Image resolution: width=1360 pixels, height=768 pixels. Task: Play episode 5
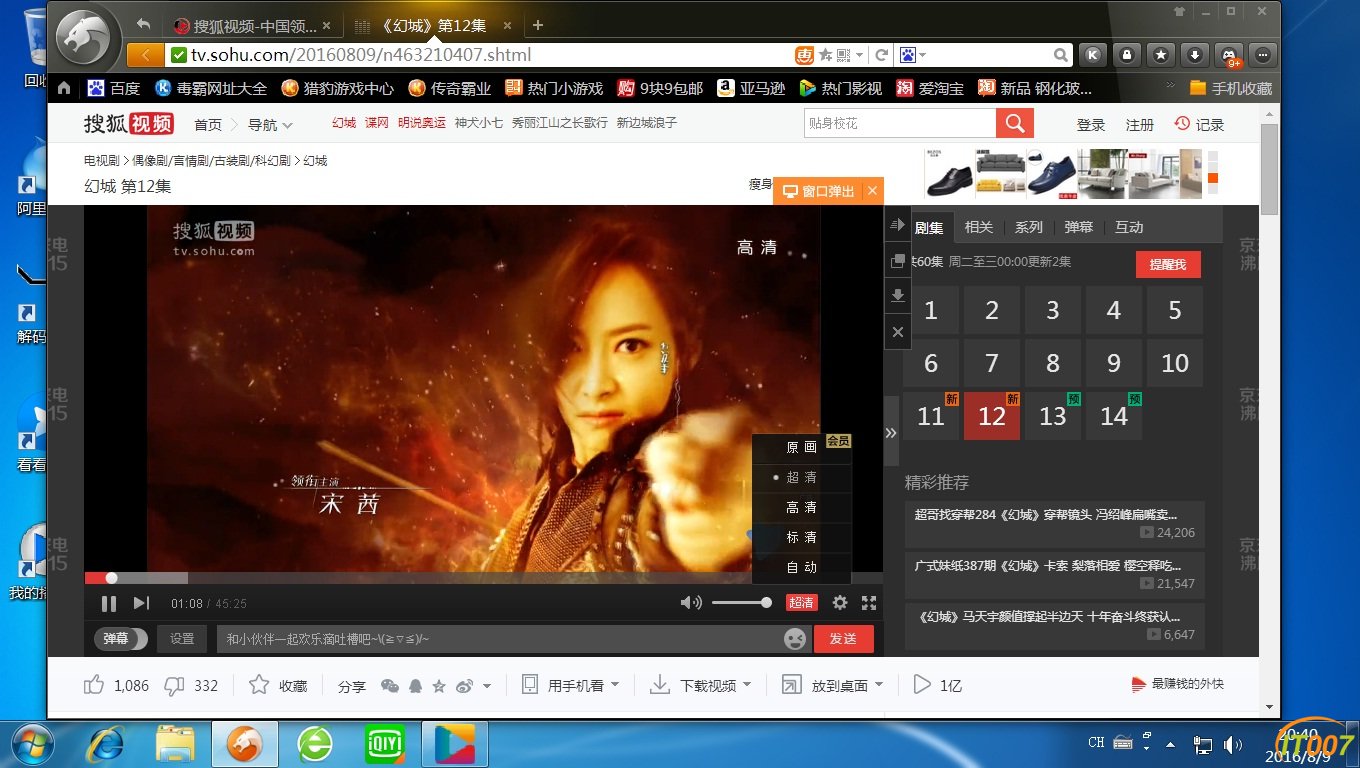(1175, 310)
